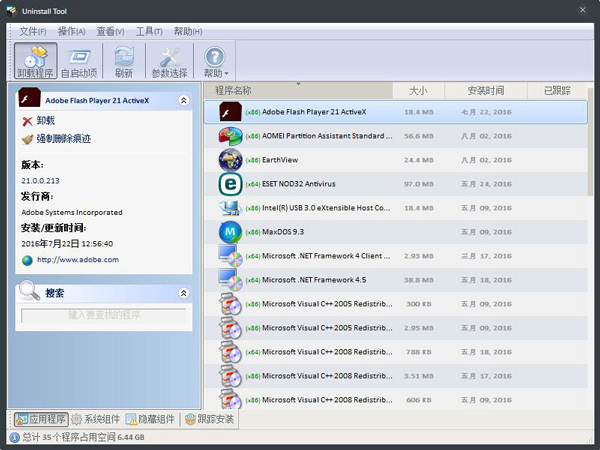Select the Visual C++ 2005 Redistrib 2.95 MB icon
The height and width of the screenshot is (450, 600).
(230, 328)
